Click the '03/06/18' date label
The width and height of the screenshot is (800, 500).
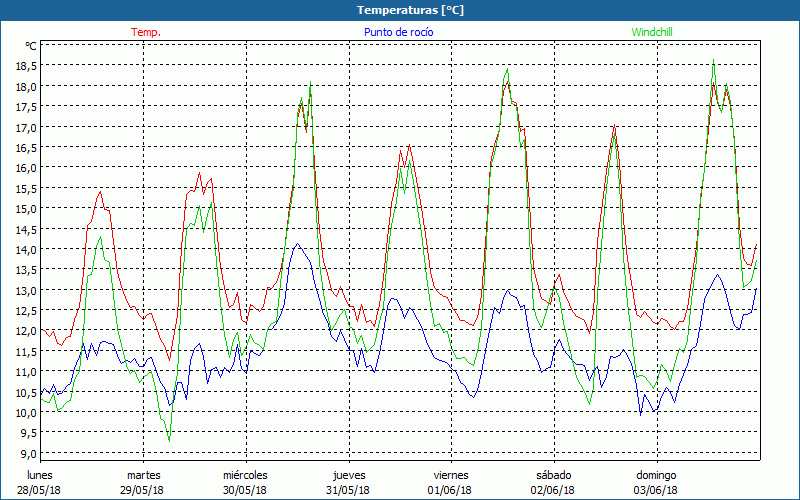[656, 490]
